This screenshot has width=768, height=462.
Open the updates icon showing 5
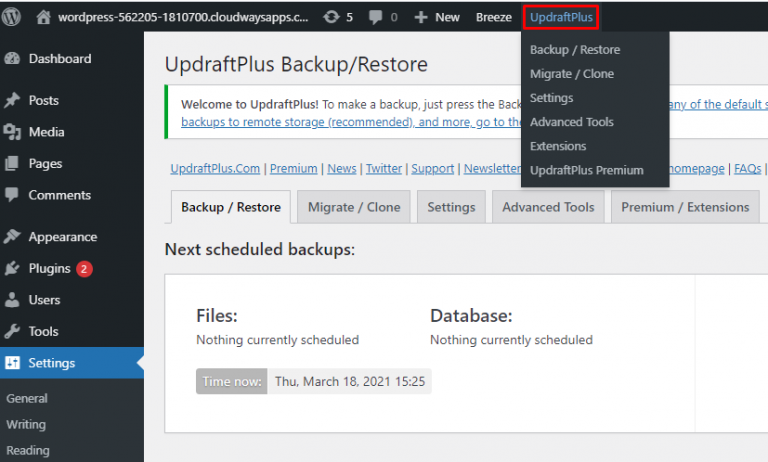pyautogui.click(x=331, y=17)
